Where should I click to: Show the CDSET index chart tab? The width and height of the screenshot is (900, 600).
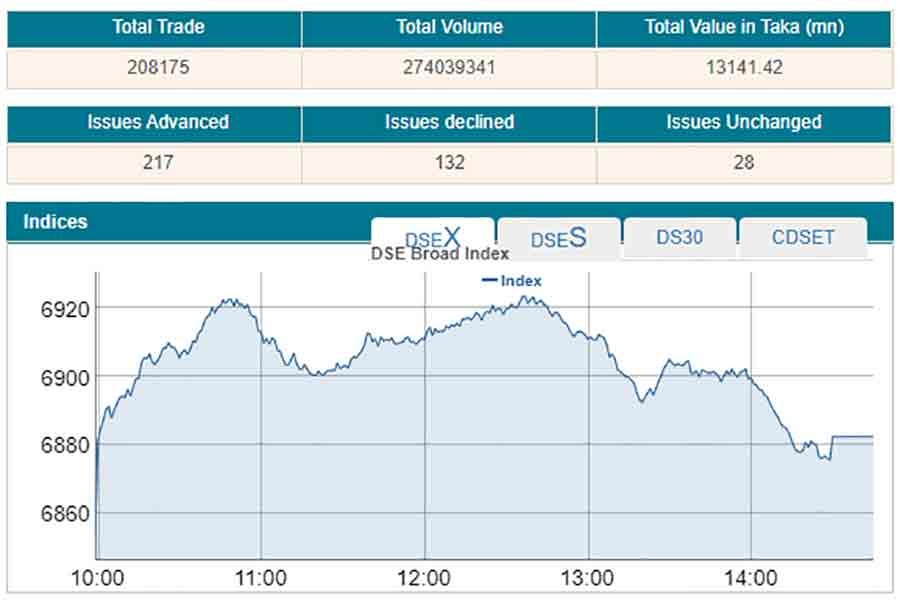[x=802, y=238]
